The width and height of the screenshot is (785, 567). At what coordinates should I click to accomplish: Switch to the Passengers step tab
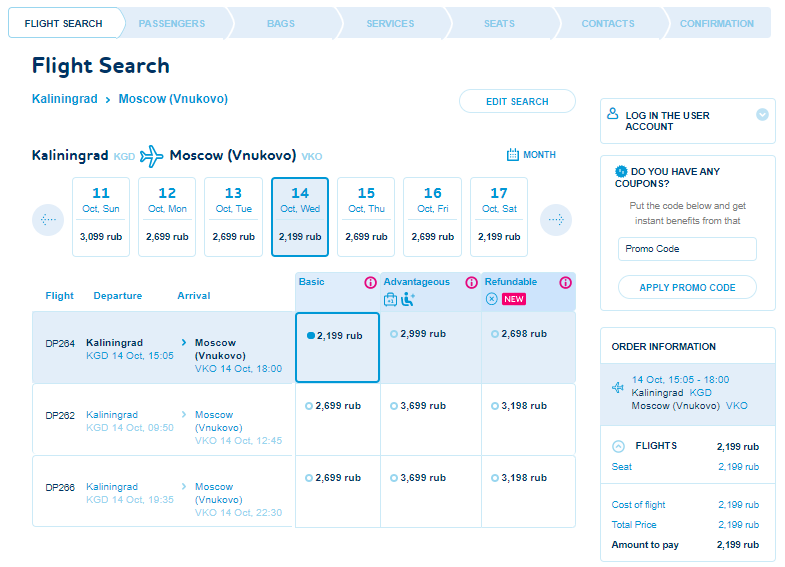(172, 24)
